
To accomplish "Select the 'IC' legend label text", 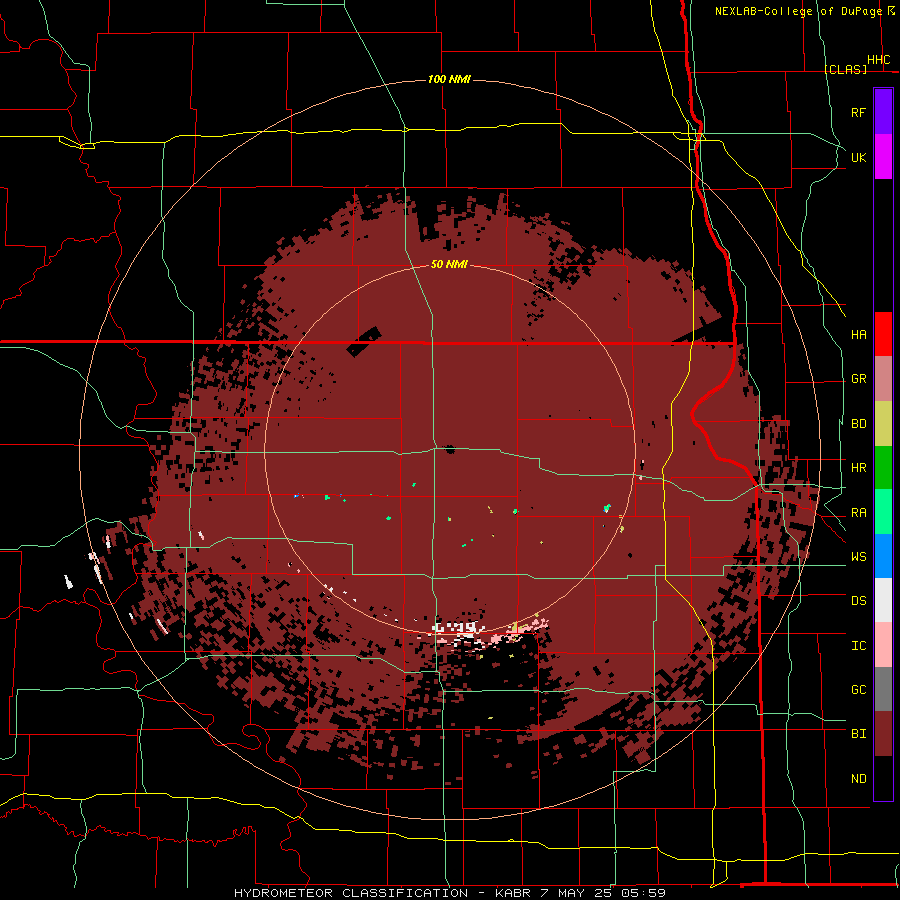I will (x=859, y=646).
